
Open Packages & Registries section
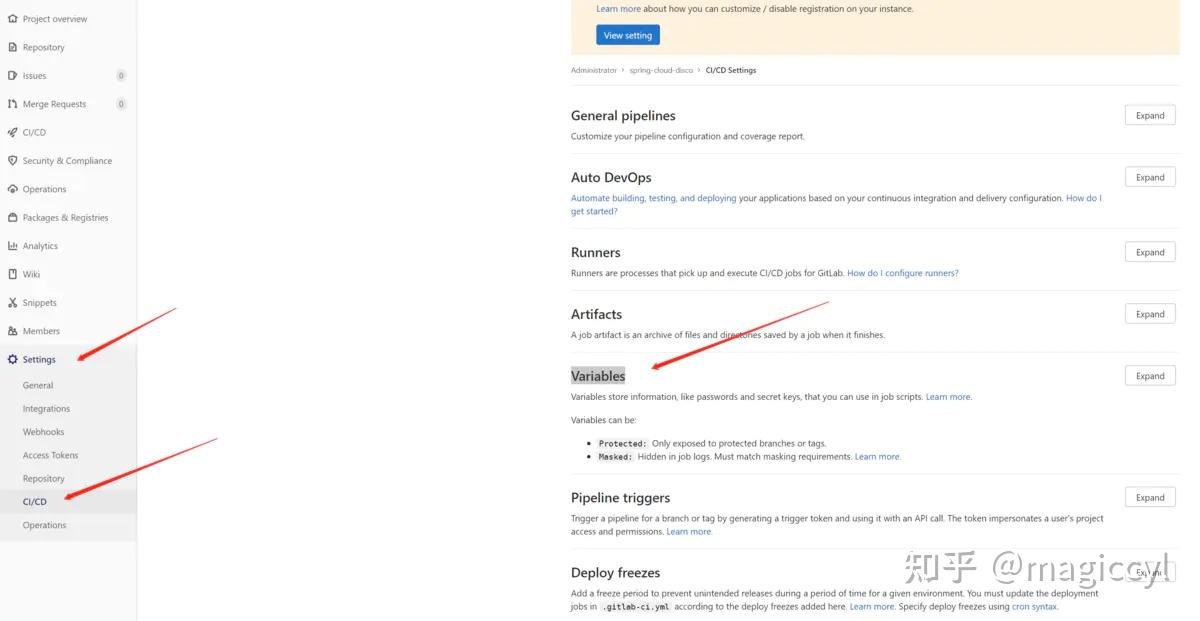(x=66, y=217)
